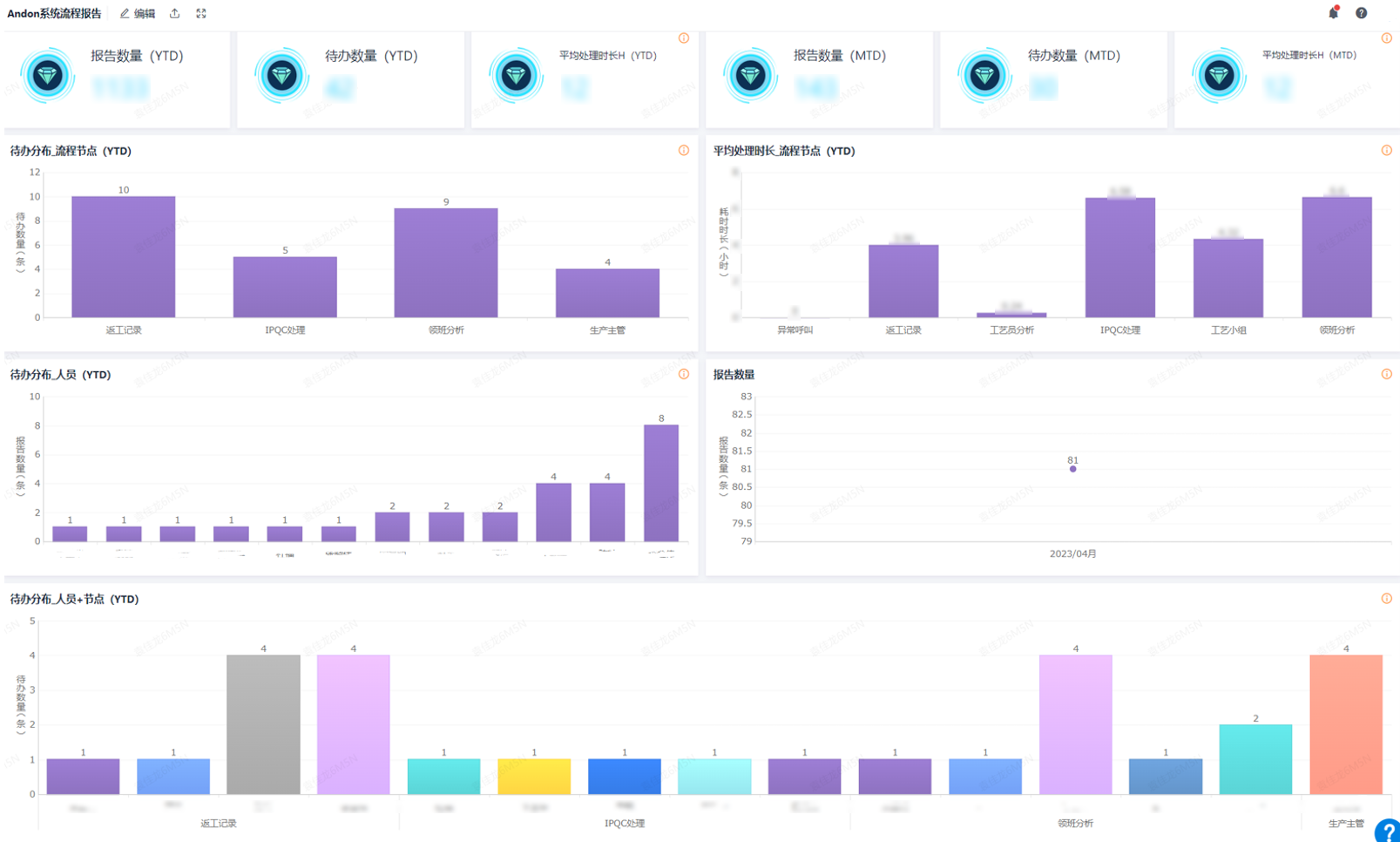Show info for 待办分布_人员 chart
This screenshot has height=842, width=1400.
coord(684,375)
